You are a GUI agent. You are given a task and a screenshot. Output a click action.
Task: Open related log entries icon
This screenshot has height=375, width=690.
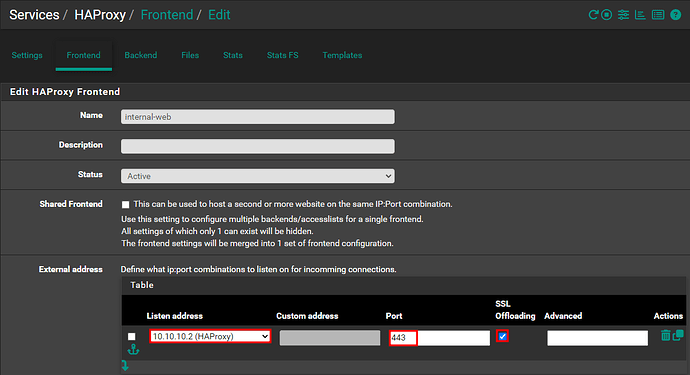tap(658, 15)
